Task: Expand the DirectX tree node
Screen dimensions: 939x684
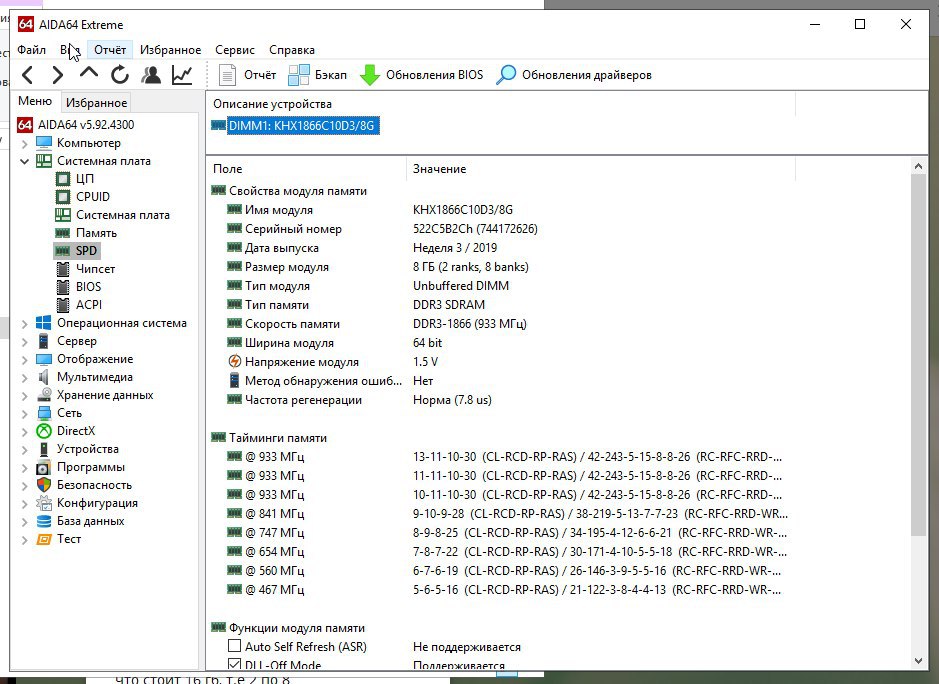Action: coord(25,431)
